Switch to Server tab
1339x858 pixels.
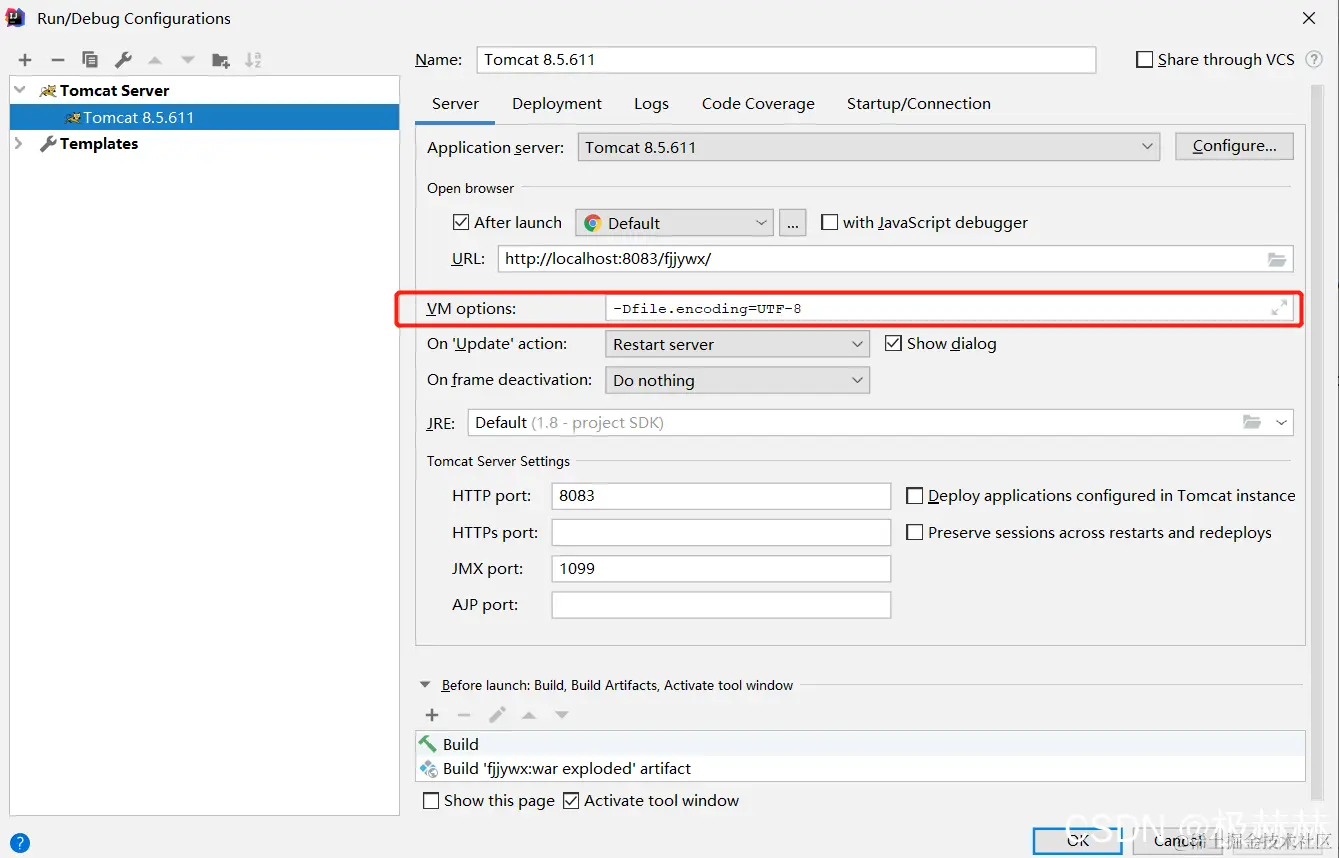tap(455, 104)
